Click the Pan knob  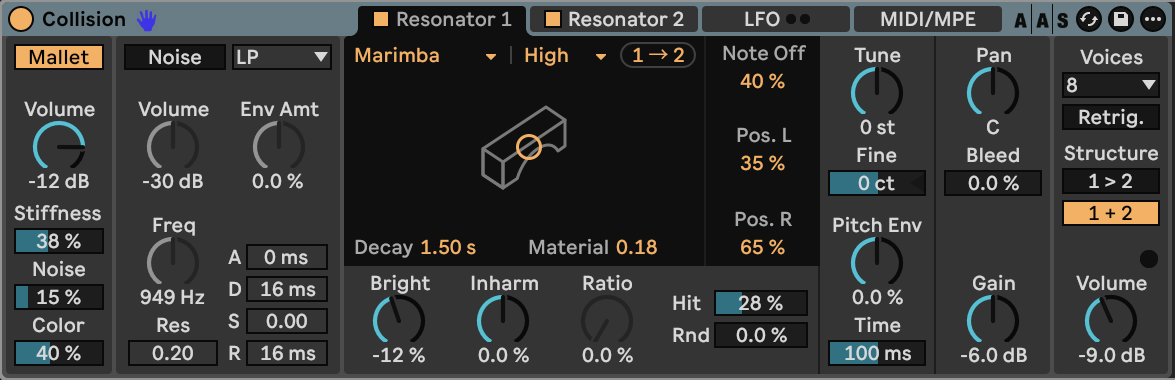point(993,91)
